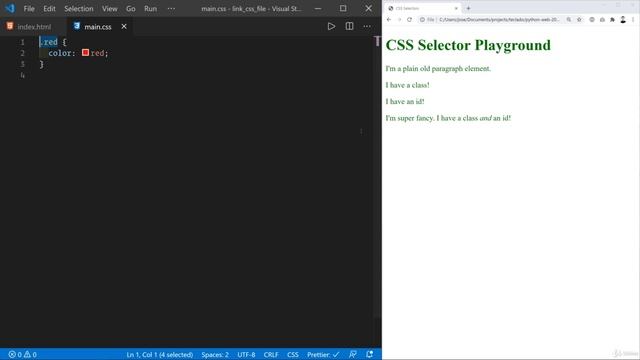Open a new browser tab

pos(469,8)
